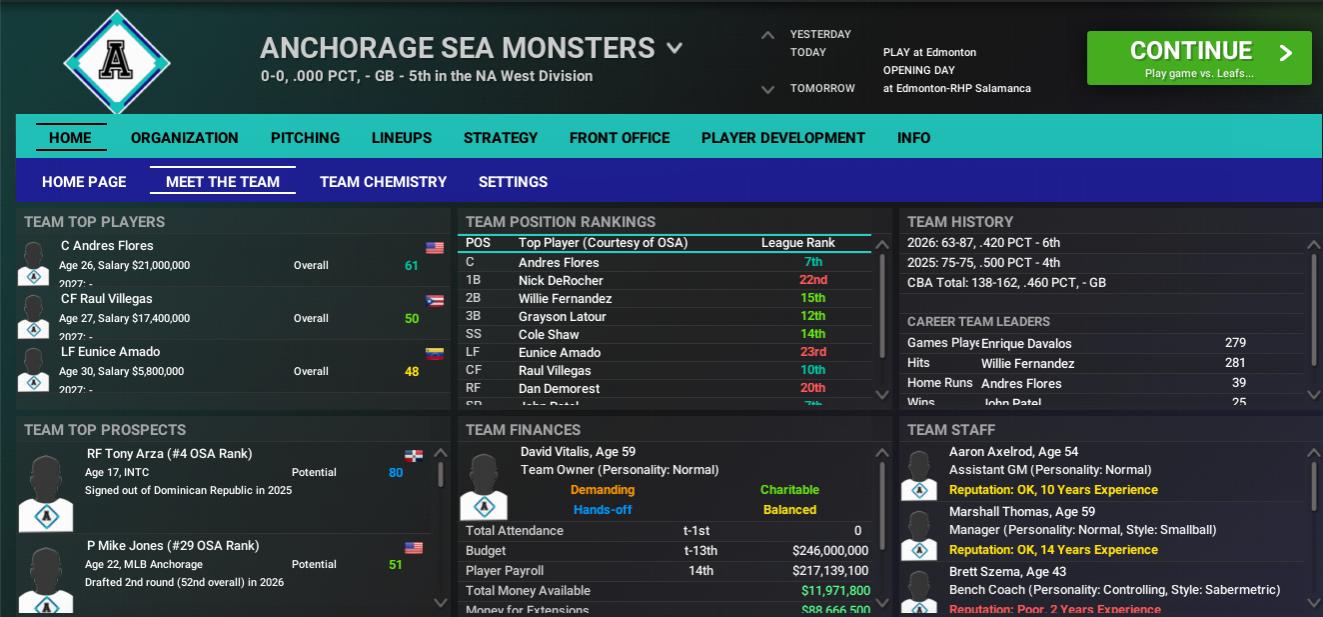Click Raul Villegas' Puerto Rico flag icon

click(x=434, y=301)
